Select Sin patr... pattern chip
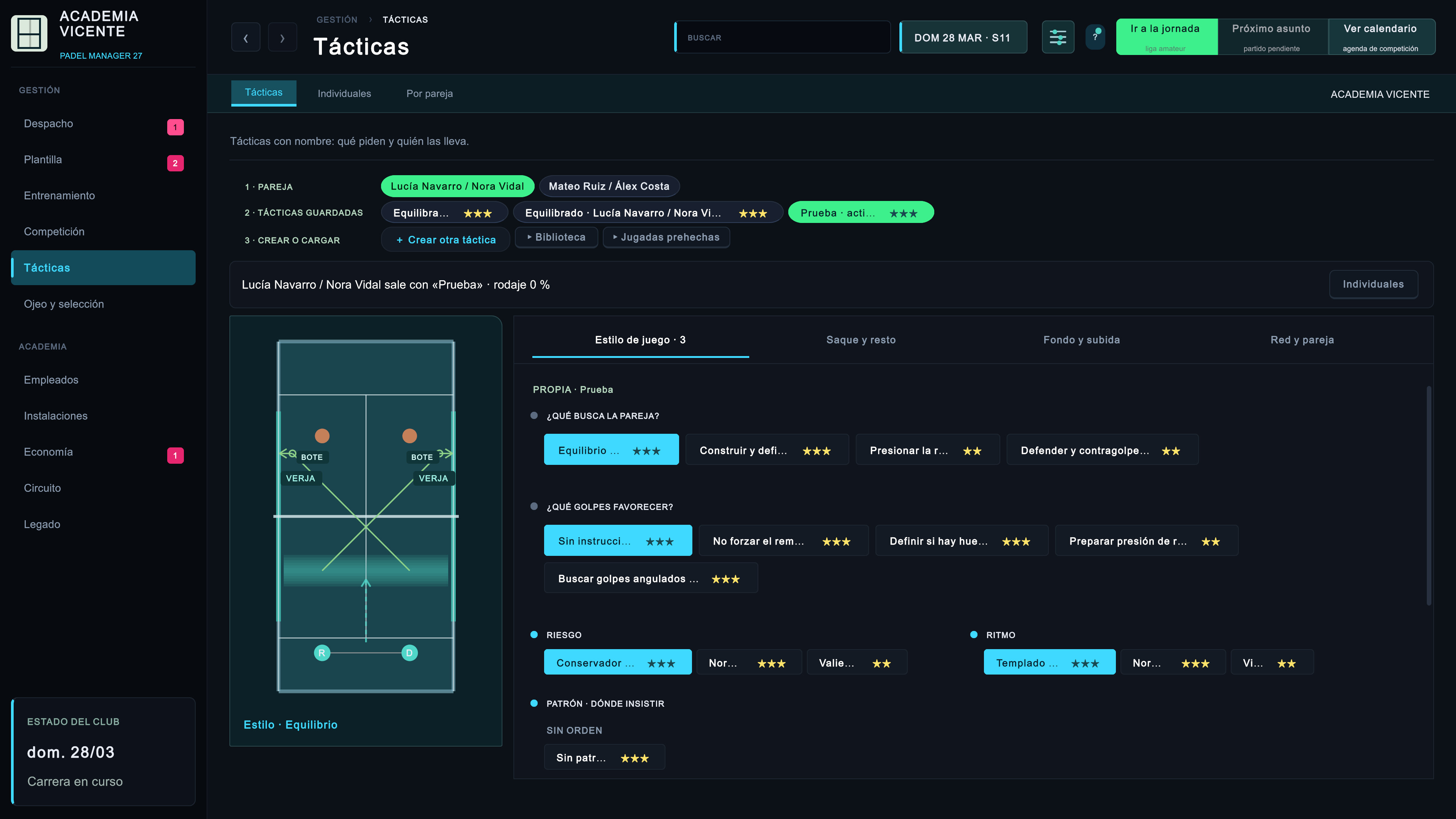The width and height of the screenshot is (1456, 819). point(604,758)
